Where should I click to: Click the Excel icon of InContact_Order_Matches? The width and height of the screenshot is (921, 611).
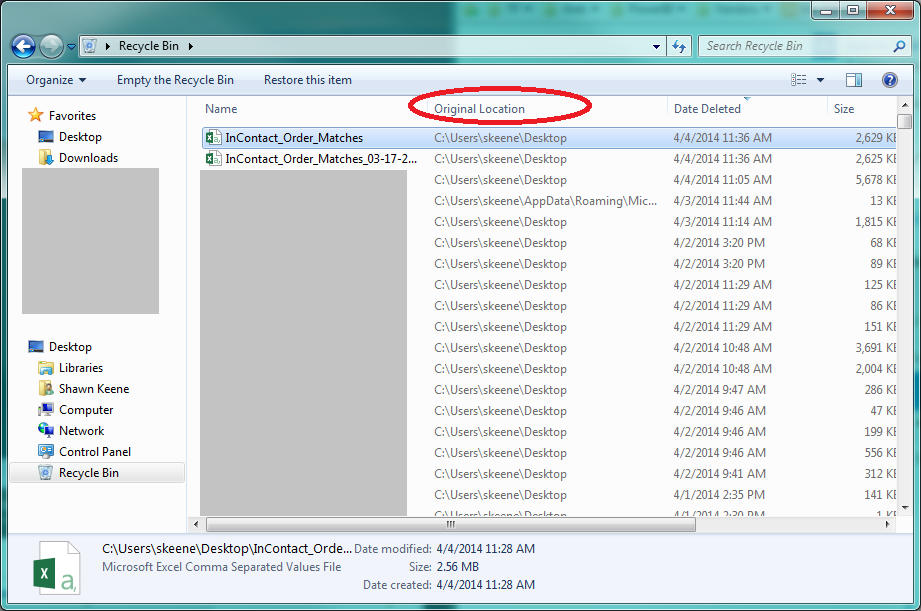[213, 138]
